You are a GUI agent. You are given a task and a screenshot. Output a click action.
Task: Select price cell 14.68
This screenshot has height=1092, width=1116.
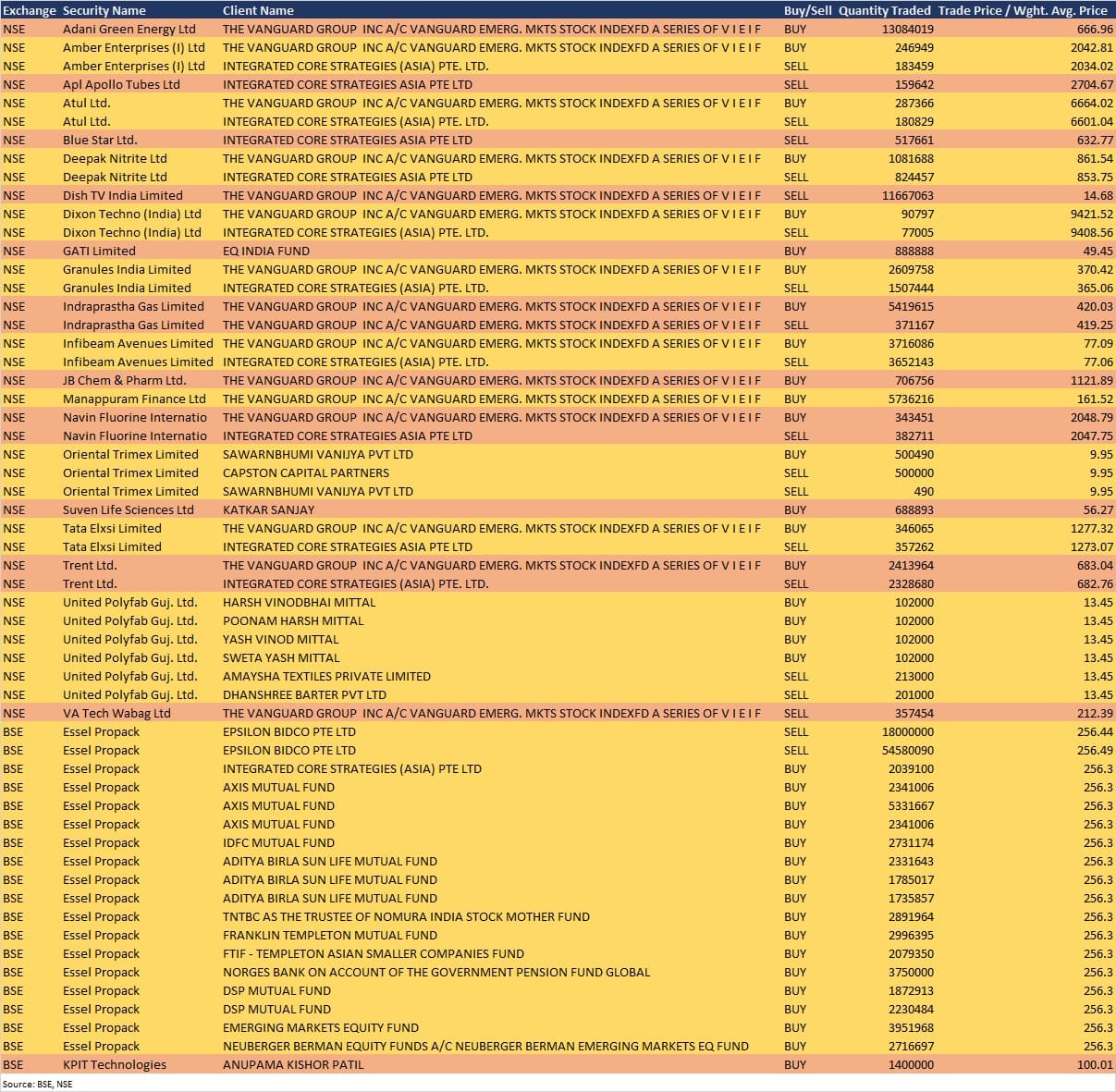tap(1098, 195)
